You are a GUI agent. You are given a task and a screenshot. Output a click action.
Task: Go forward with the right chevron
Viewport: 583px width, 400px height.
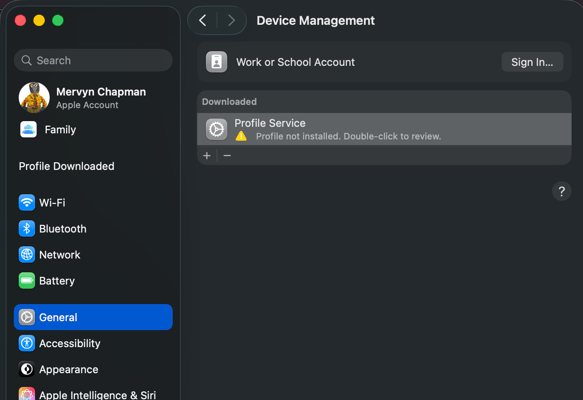coord(231,20)
